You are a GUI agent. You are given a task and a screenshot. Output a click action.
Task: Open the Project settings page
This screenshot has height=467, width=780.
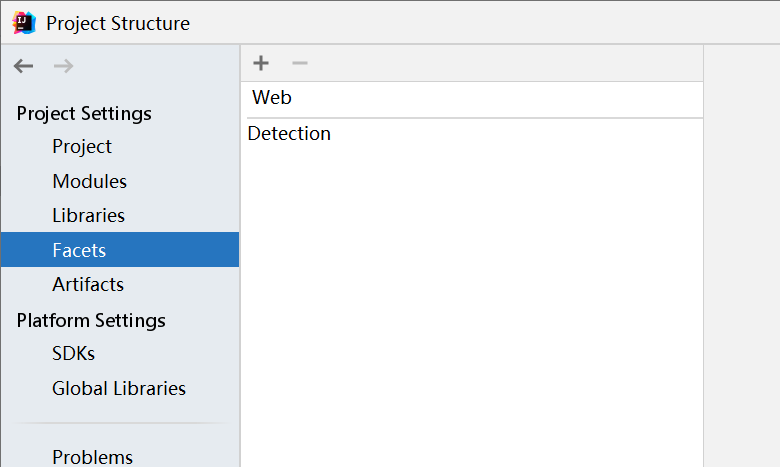click(82, 147)
